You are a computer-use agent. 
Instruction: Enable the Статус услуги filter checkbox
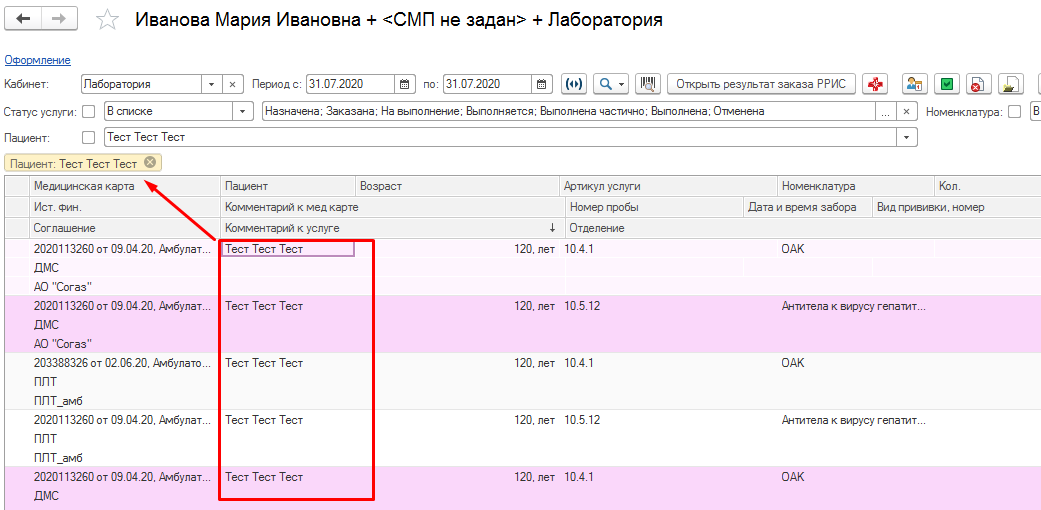click(x=88, y=112)
